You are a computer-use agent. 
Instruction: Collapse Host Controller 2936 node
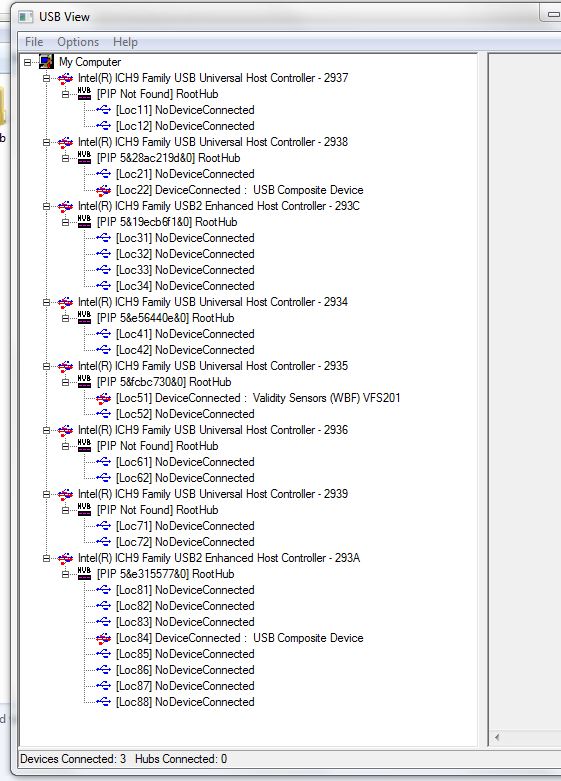[x=46, y=430]
